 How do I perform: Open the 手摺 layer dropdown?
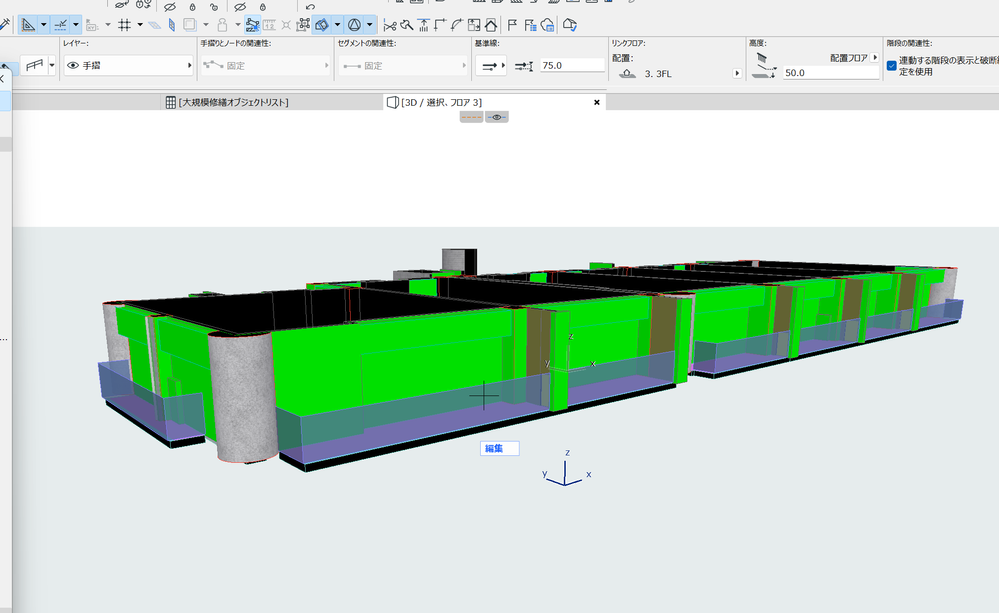coord(128,65)
